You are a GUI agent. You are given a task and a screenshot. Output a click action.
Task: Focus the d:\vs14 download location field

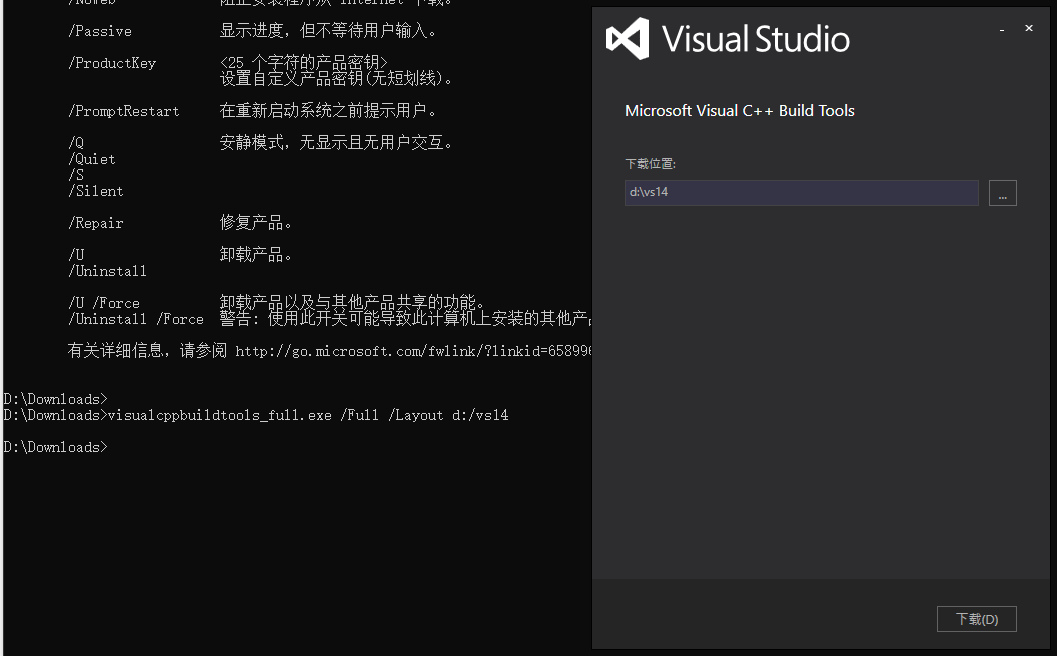click(x=802, y=193)
